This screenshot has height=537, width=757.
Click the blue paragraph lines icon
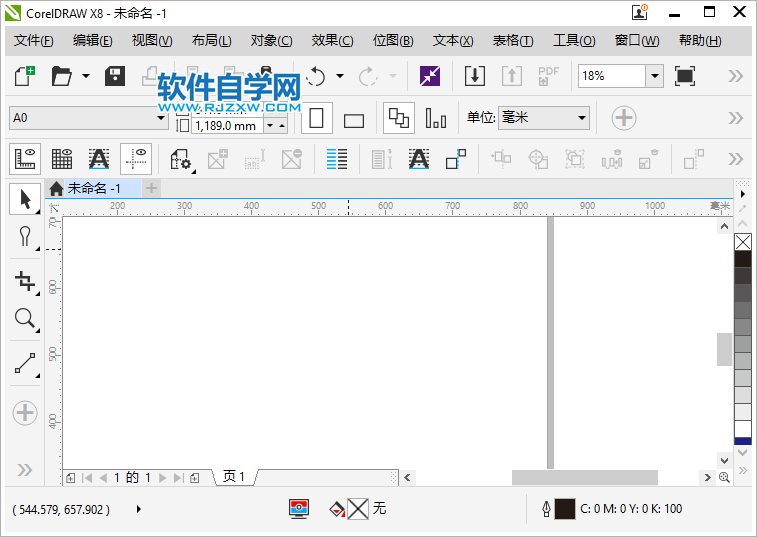click(336, 159)
